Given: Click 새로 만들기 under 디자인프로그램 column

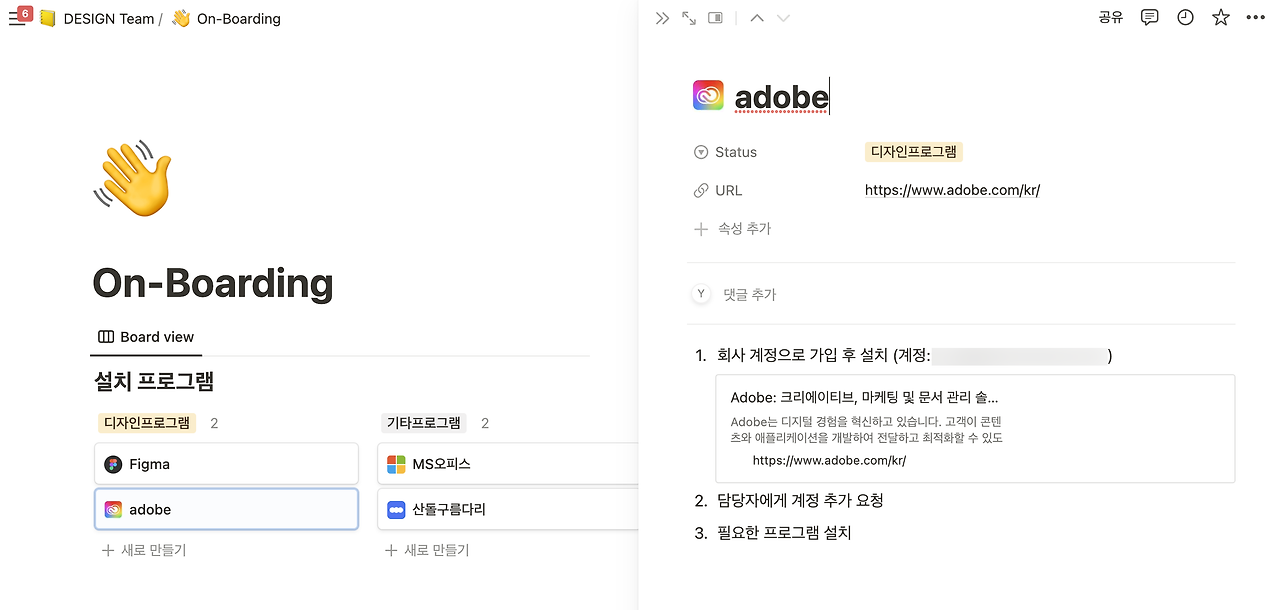Looking at the screenshot, I should coord(144,550).
